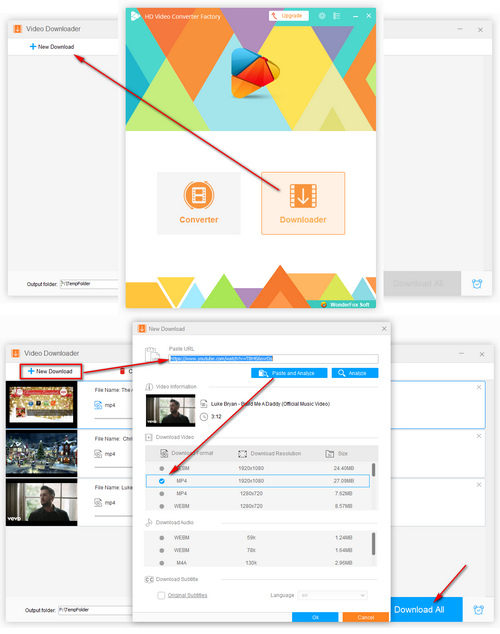Screen dimensions: 500x634
Task: Open the list menu icon beside the settings gear
Action: coord(336,16)
